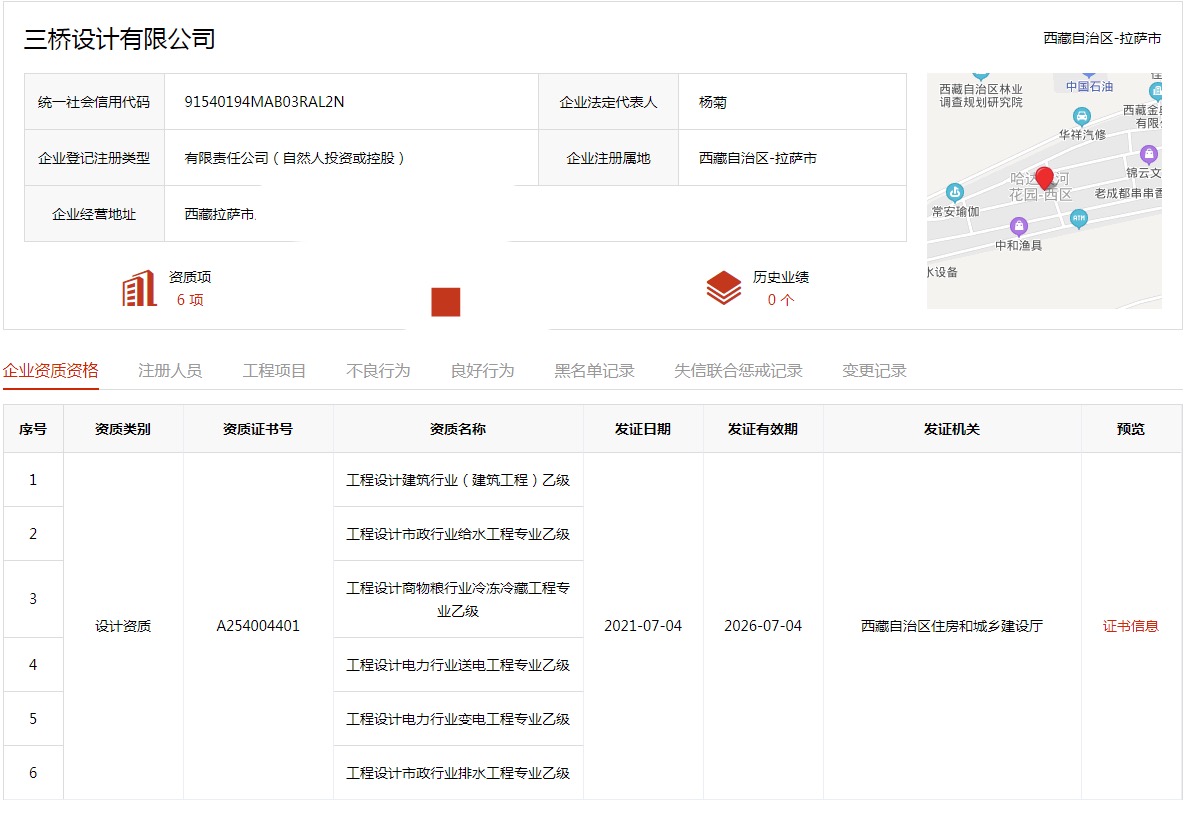
Task: Click the 历史业绩 stacked layers icon
Action: click(x=723, y=288)
